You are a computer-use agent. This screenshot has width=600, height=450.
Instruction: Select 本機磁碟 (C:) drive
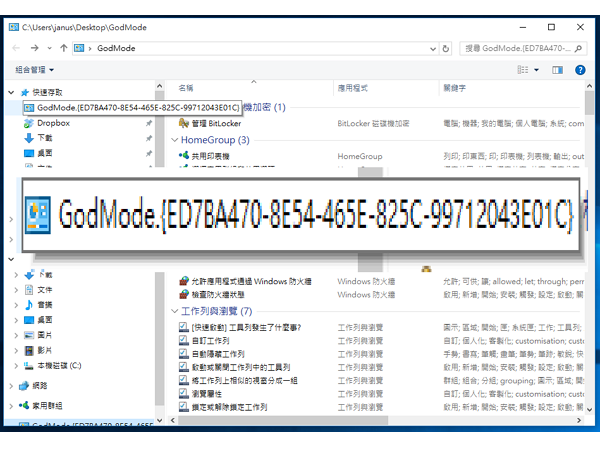coord(59,366)
